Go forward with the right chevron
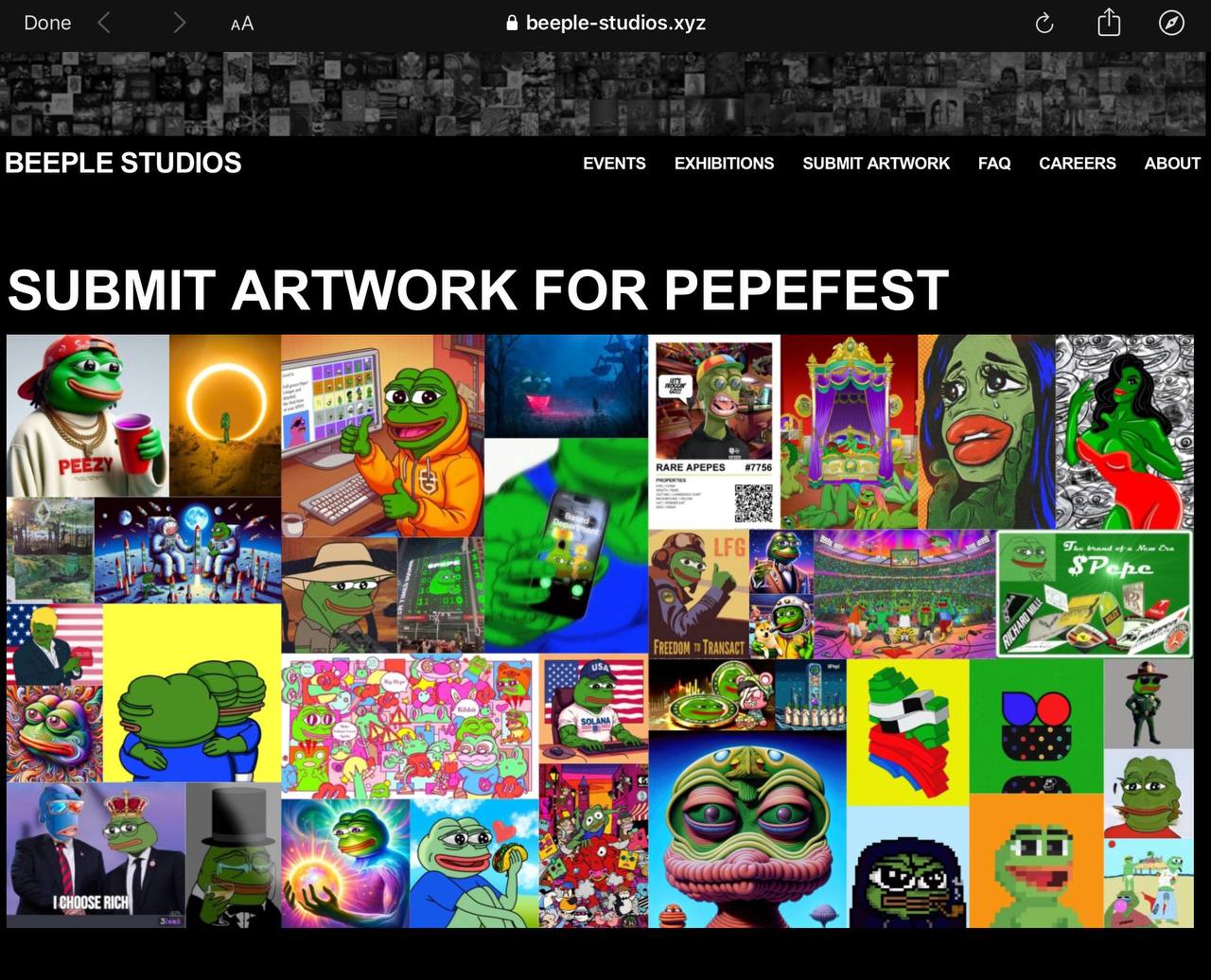Image resolution: width=1211 pixels, height=980 pixels. click(x=180, y=23)
